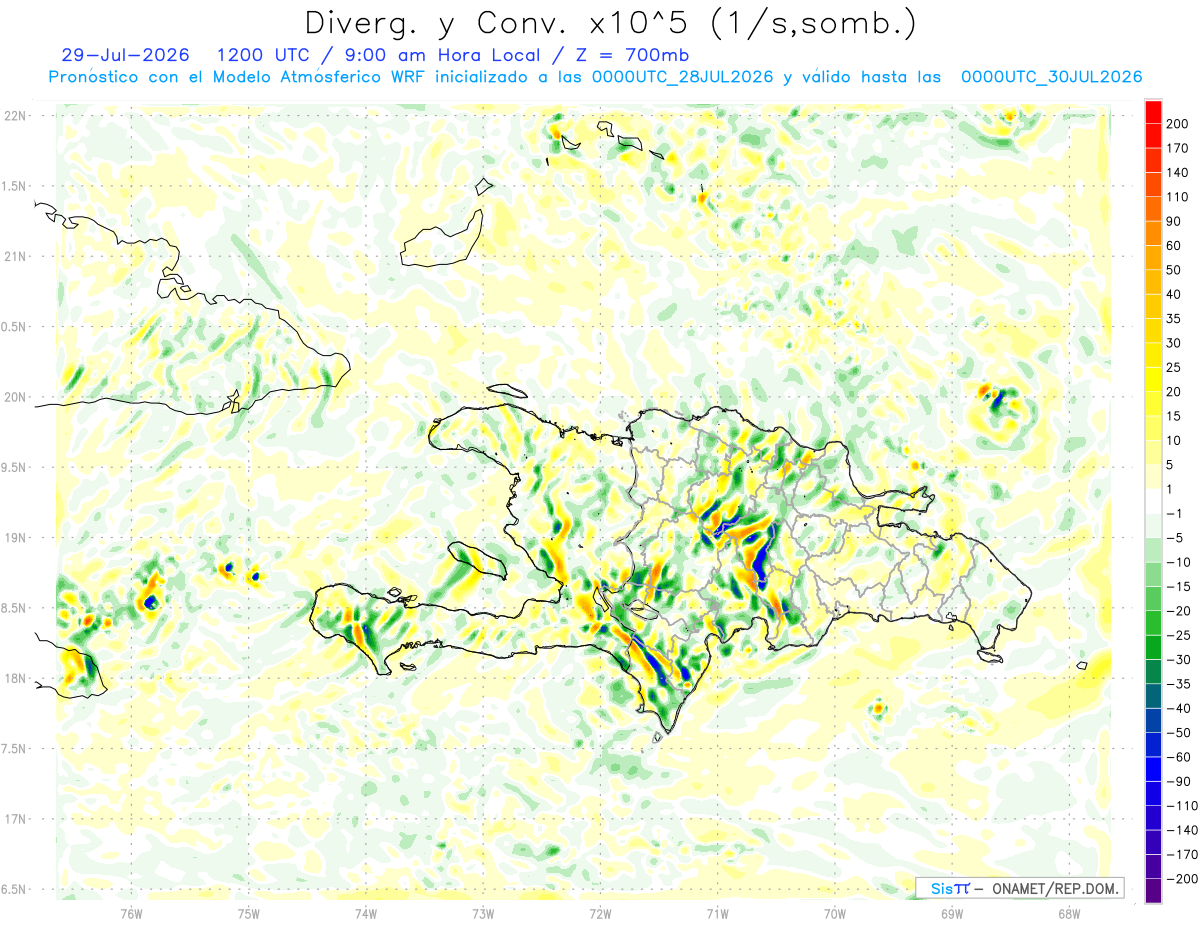Click the '140' color scale value

click(1177, 172)
